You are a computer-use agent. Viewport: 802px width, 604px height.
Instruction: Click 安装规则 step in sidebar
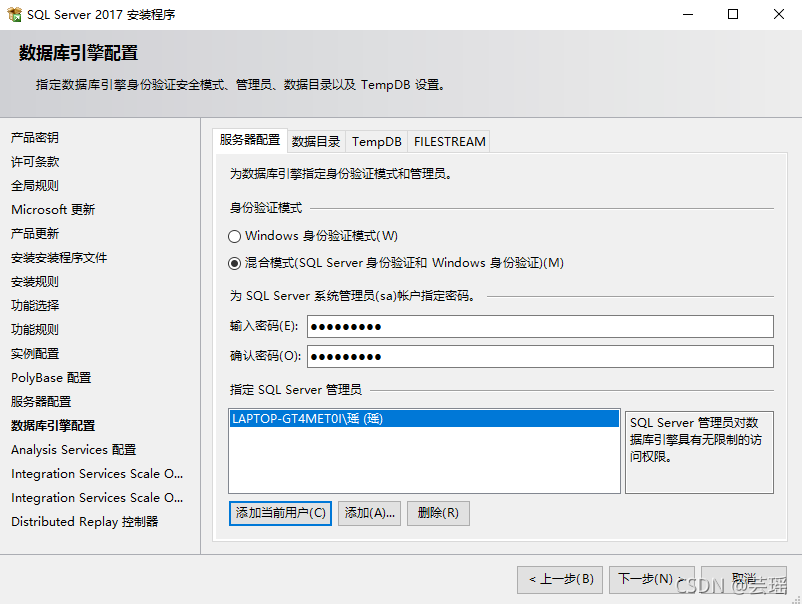(x=35, y=282)
